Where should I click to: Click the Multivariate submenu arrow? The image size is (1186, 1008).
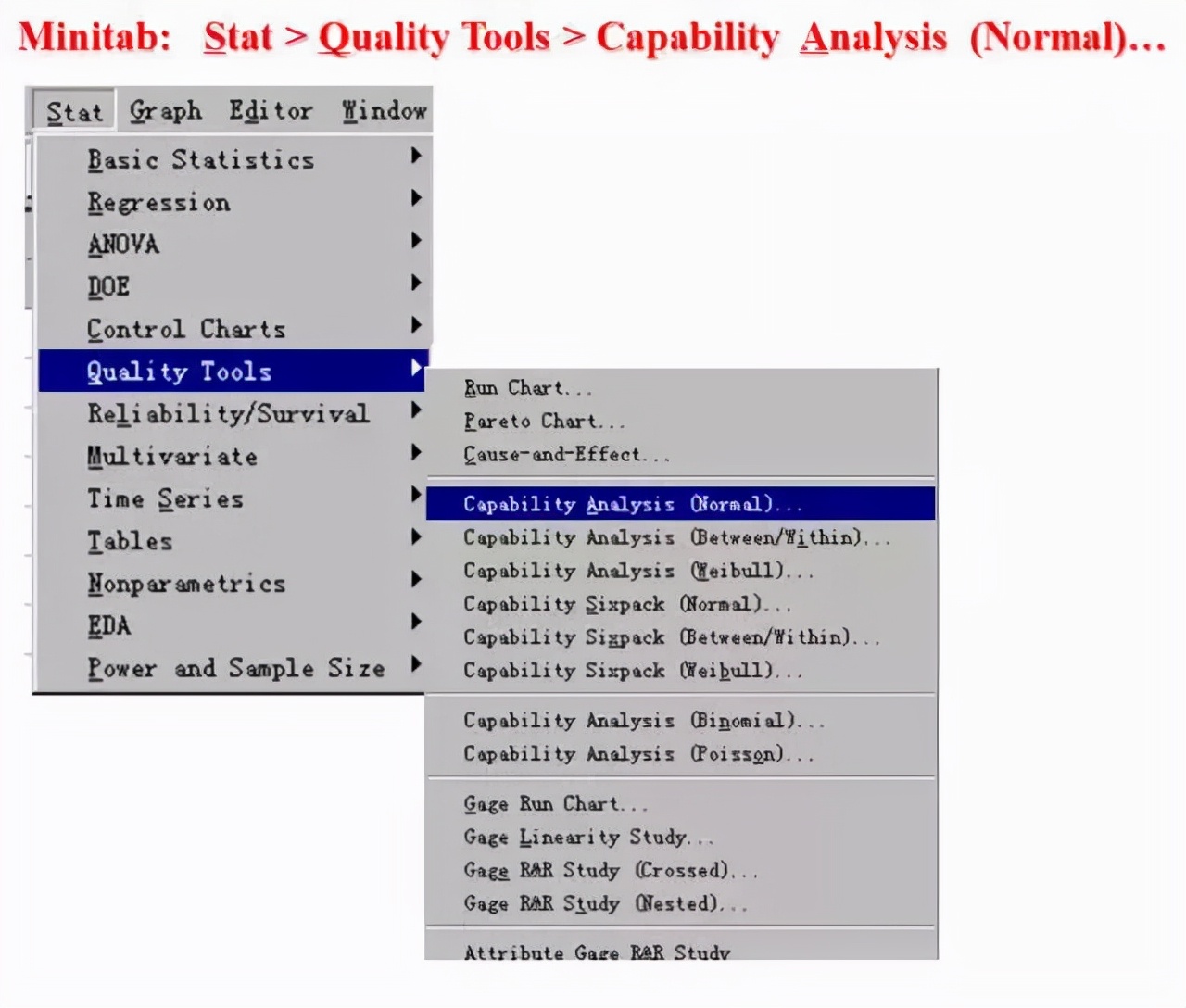416,452
